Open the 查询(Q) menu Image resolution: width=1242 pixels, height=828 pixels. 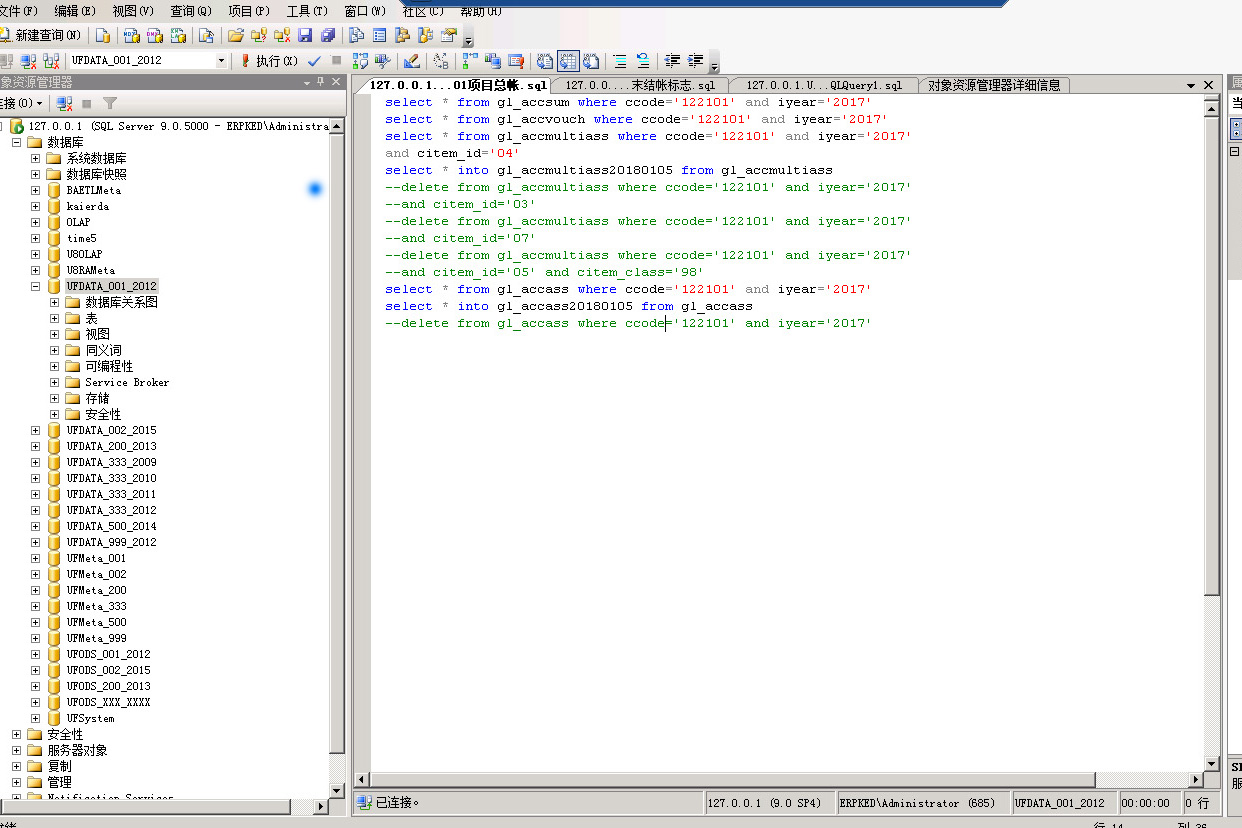(189, 10)
